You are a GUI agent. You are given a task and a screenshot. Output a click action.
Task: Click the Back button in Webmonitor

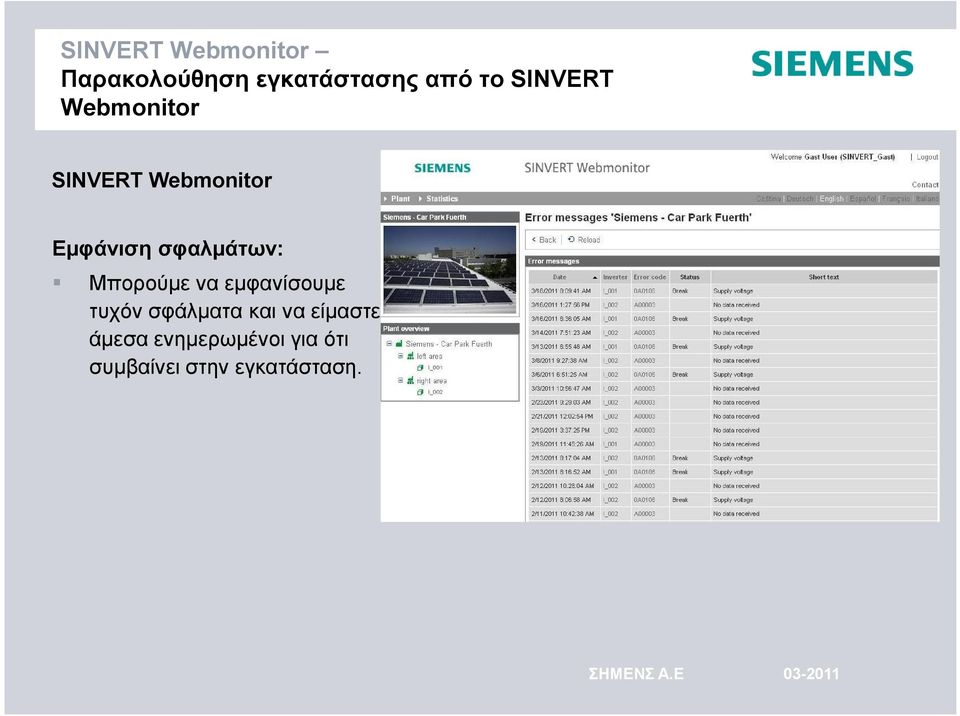pos(544,240)
